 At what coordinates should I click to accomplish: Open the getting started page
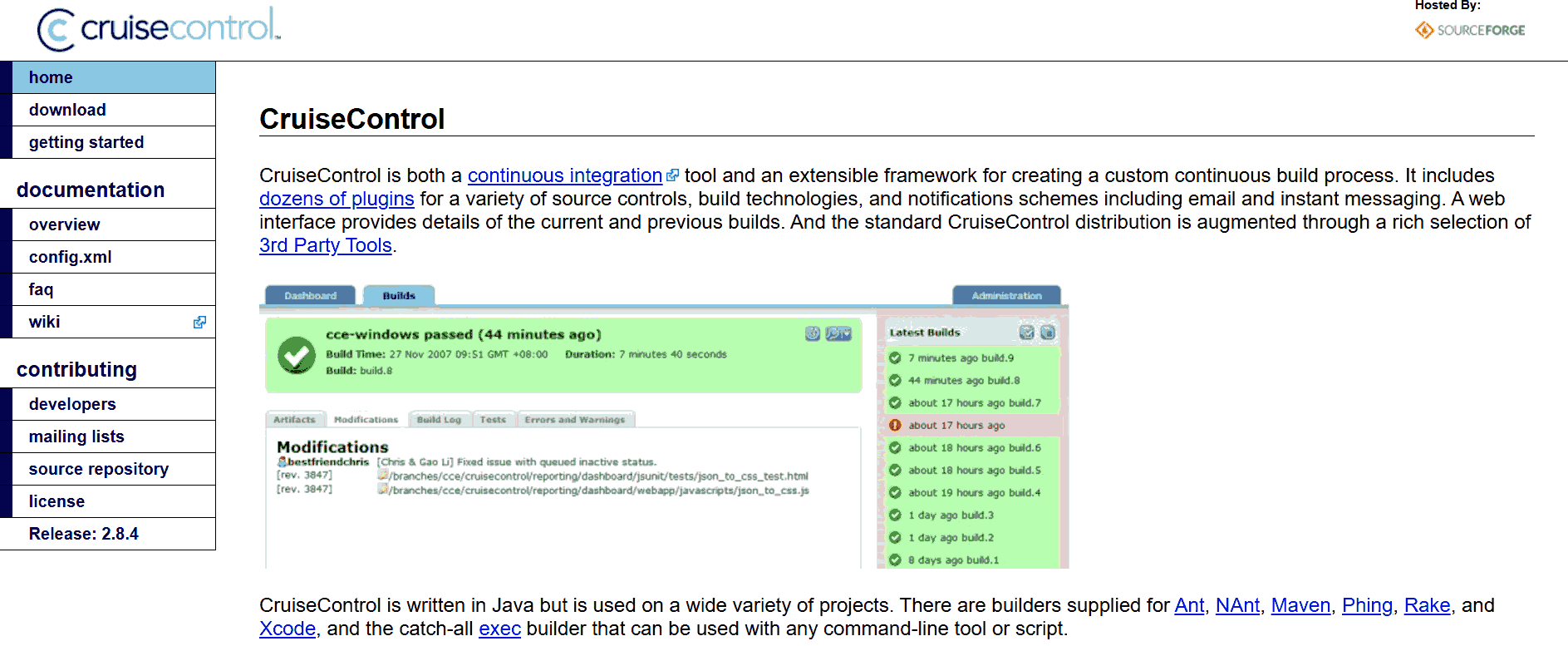point(86,142)
